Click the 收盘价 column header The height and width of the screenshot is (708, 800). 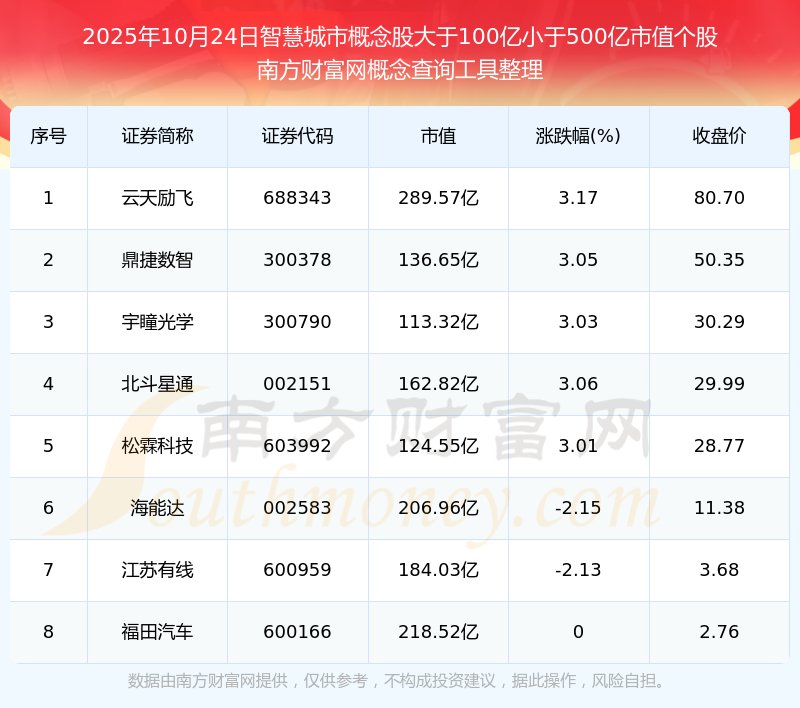coord(719,136)
